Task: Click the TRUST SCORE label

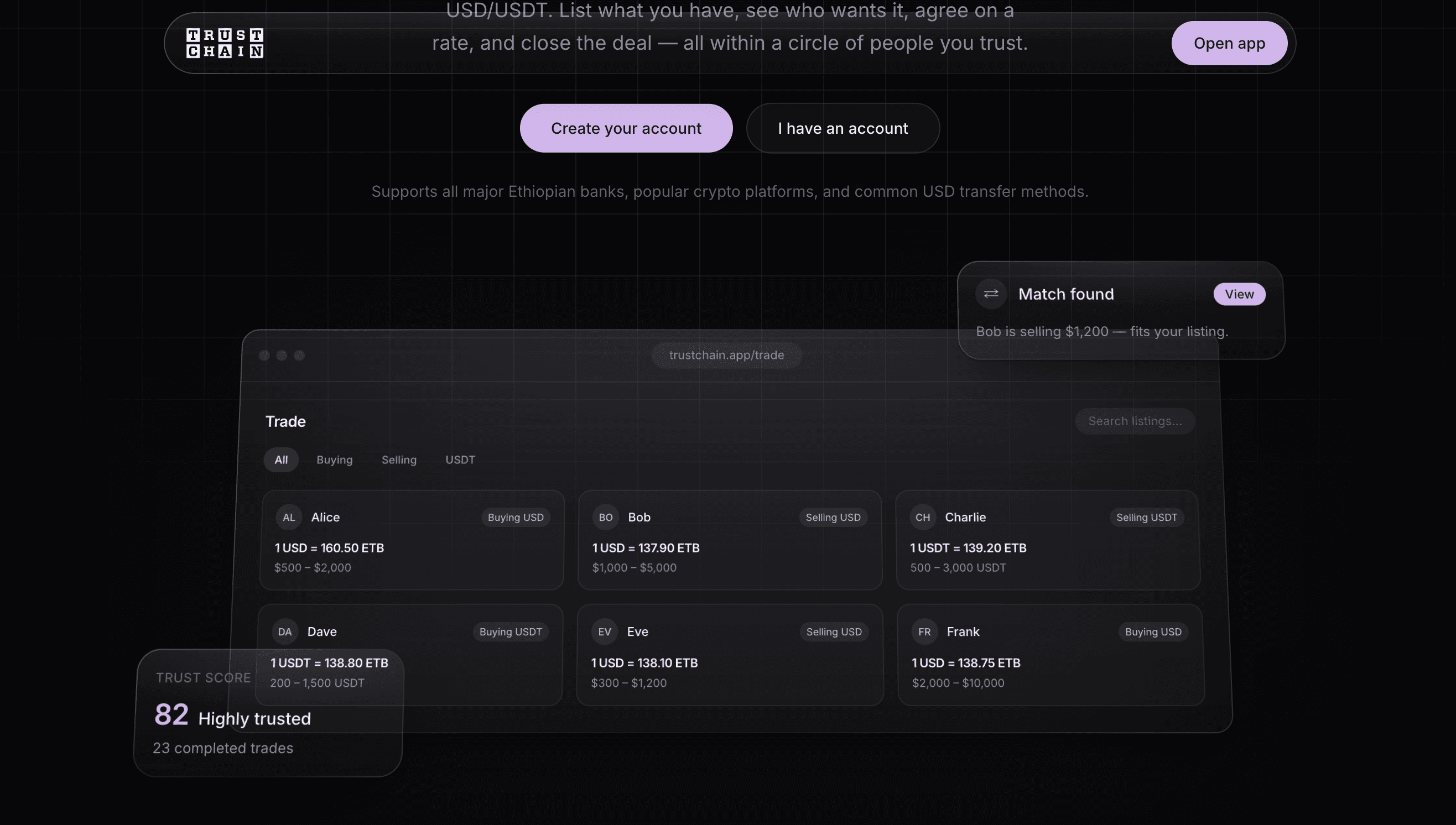Action: pos(204,678)
